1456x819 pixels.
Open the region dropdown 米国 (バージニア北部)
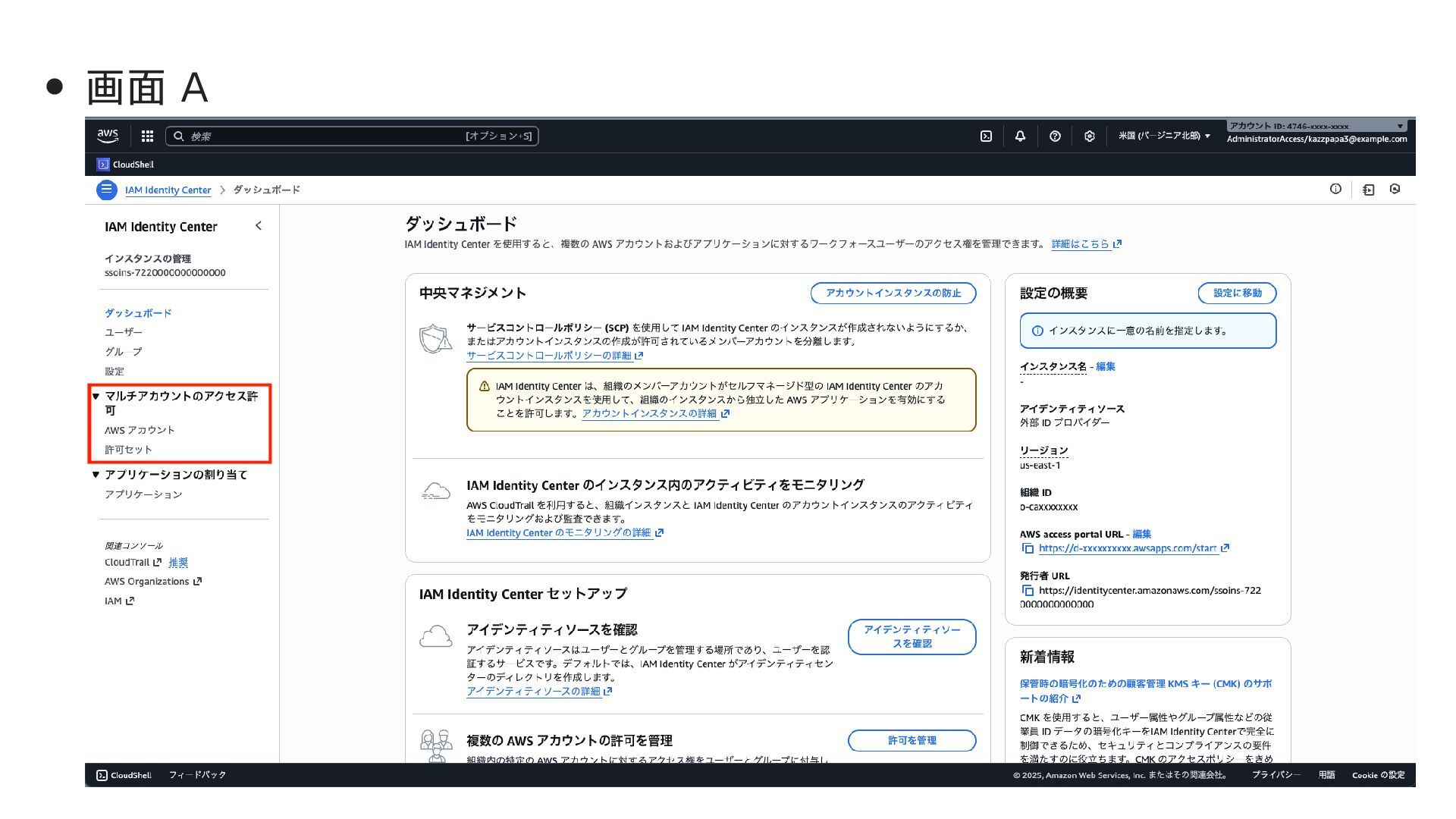[1164, 136]
